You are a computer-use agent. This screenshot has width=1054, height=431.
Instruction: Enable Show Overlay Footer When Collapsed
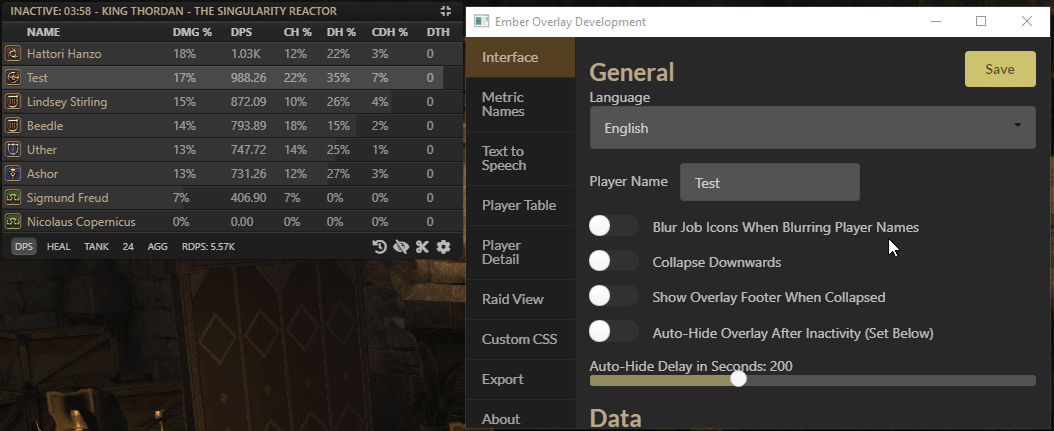613,296
